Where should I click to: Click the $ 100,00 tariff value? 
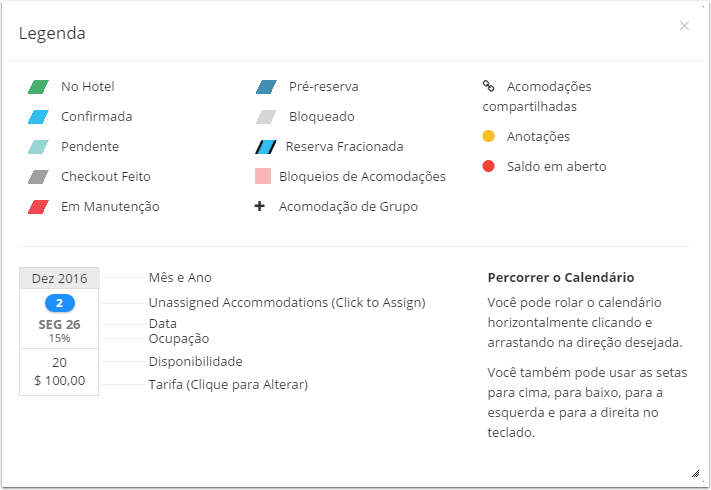click(59, 380)
